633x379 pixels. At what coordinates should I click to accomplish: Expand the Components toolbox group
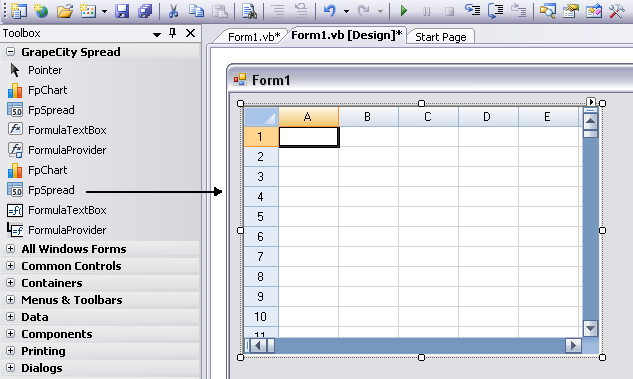coord(11,334)
